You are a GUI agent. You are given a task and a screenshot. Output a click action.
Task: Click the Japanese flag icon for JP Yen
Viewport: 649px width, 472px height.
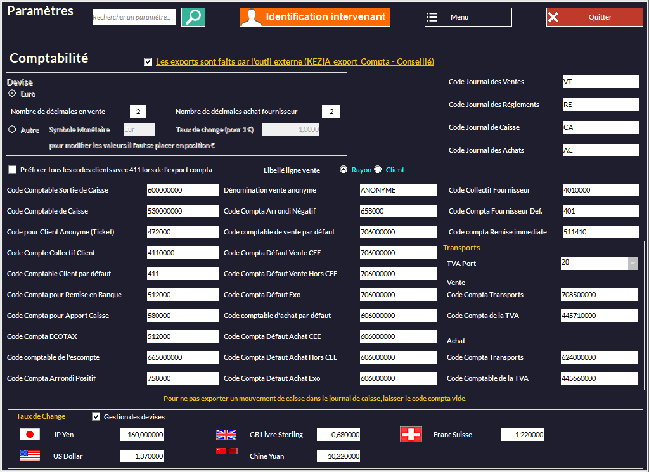[29, 434]
